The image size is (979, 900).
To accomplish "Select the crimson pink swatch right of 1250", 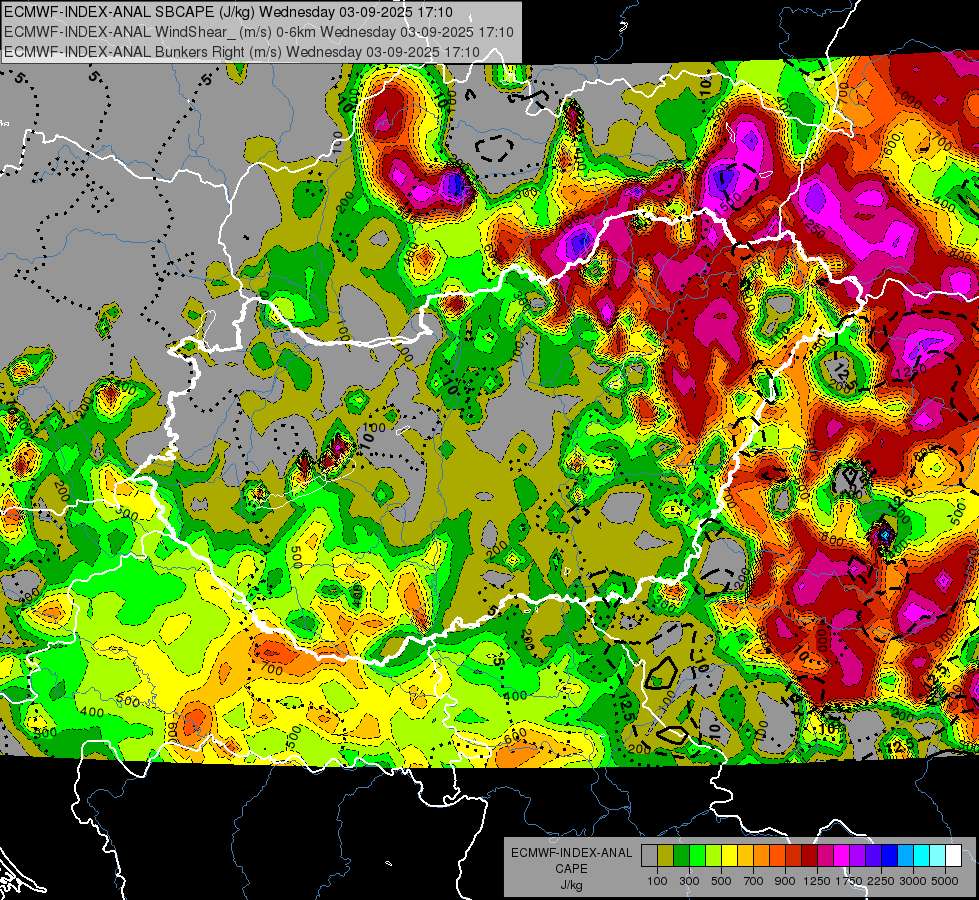I will tap(825, 856).
